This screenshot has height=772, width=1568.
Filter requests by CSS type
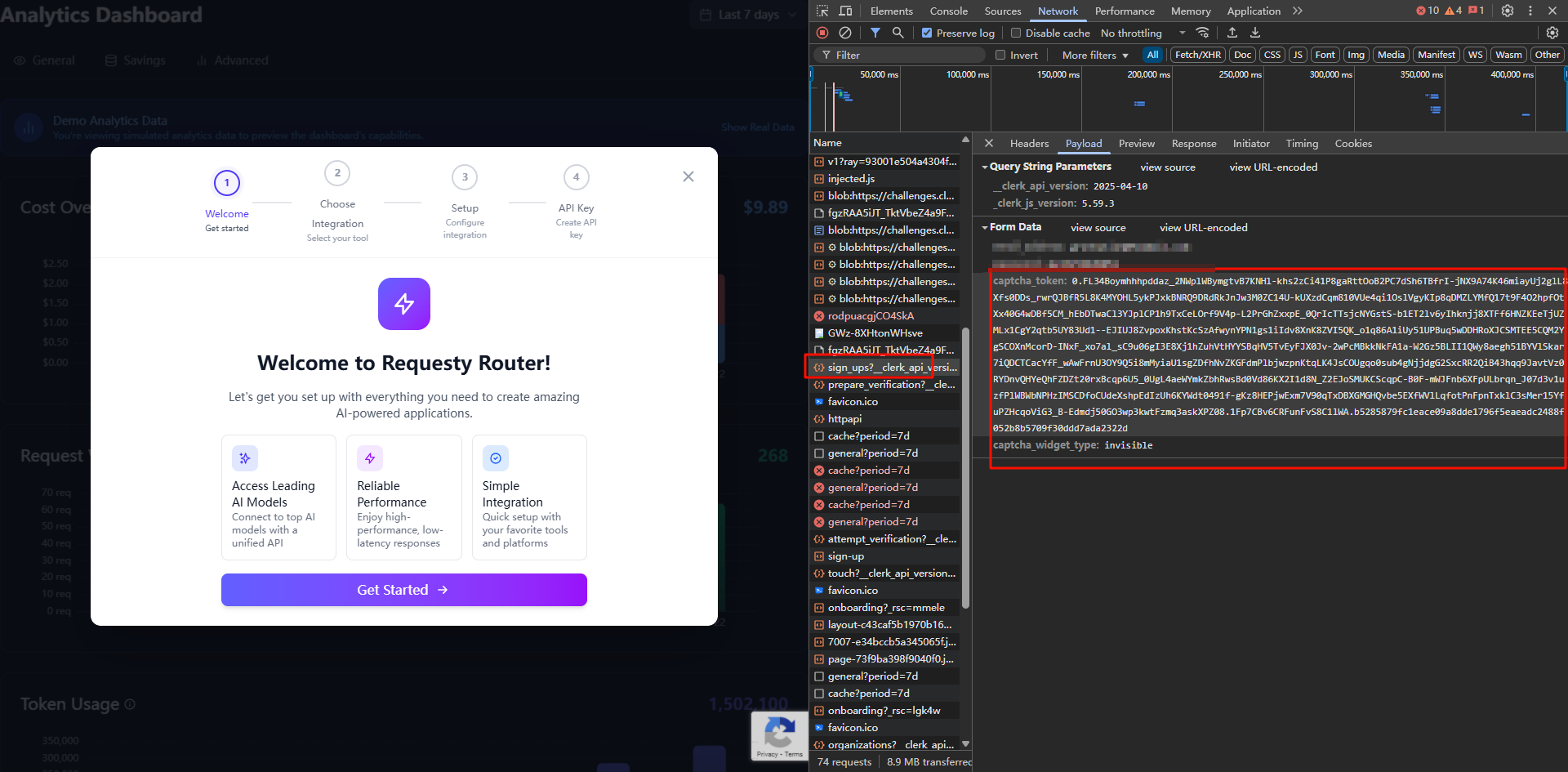(1272, 55)
